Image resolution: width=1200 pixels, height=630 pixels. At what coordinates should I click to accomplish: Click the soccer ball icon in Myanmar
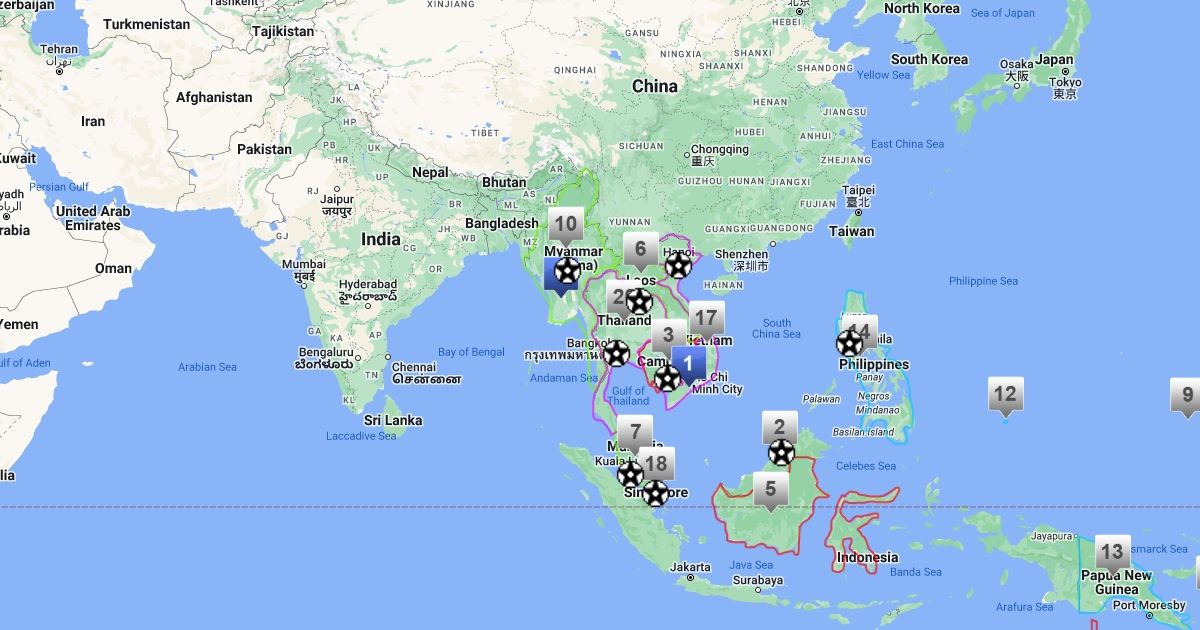click(x=566, y=270)
